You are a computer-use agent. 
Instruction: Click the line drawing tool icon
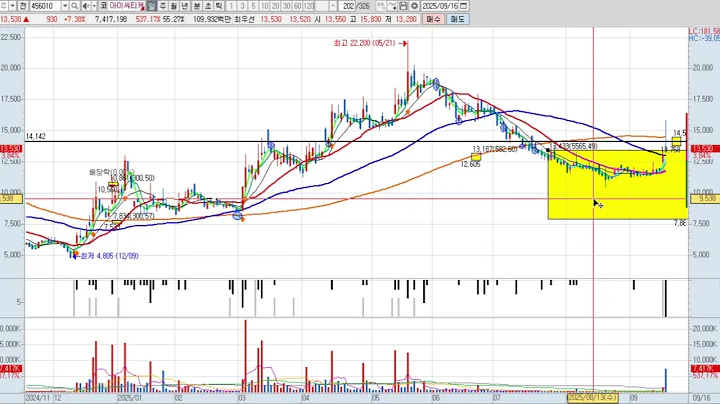[392, 6]
